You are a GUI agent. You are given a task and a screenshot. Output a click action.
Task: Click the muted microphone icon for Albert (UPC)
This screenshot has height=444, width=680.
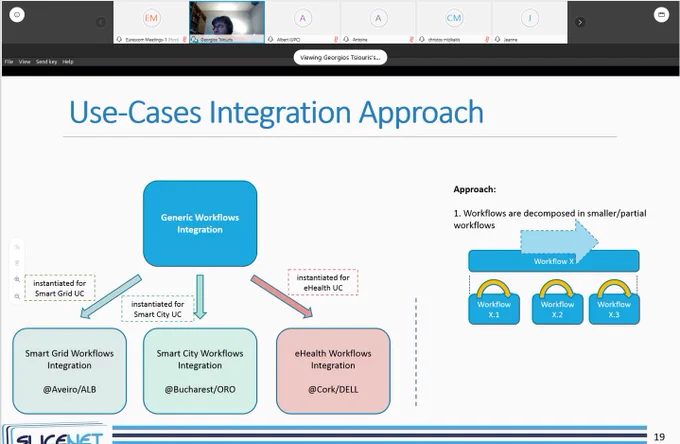tap(336, 39)
